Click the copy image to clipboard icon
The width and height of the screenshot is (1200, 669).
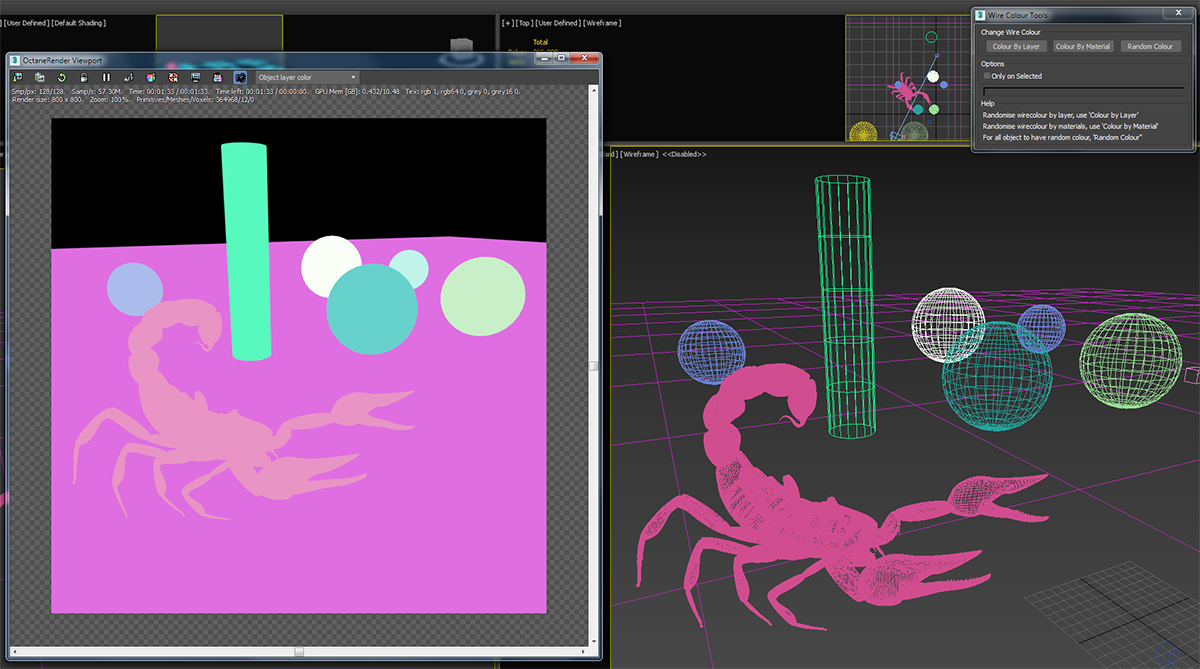click(40, 77)
